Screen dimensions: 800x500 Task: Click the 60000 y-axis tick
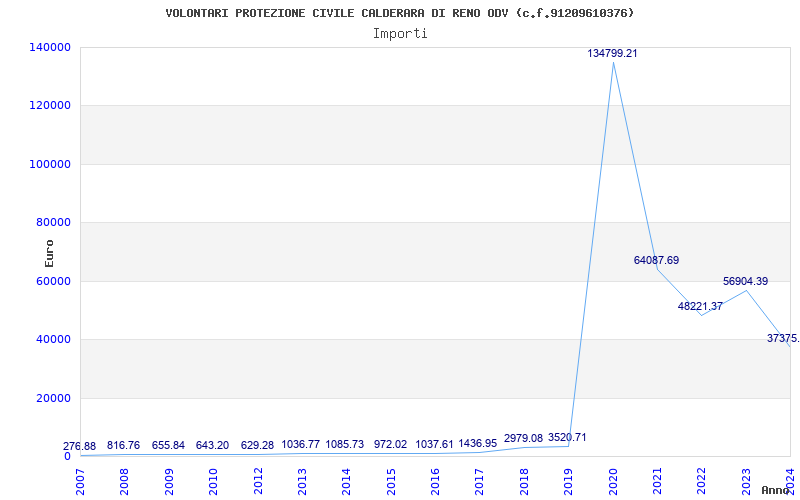click(x=56, y=281)
